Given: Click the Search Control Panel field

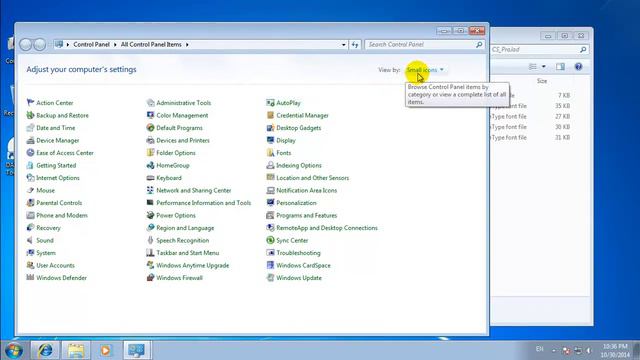Looking at the screenshot, I should coord(424,44).
